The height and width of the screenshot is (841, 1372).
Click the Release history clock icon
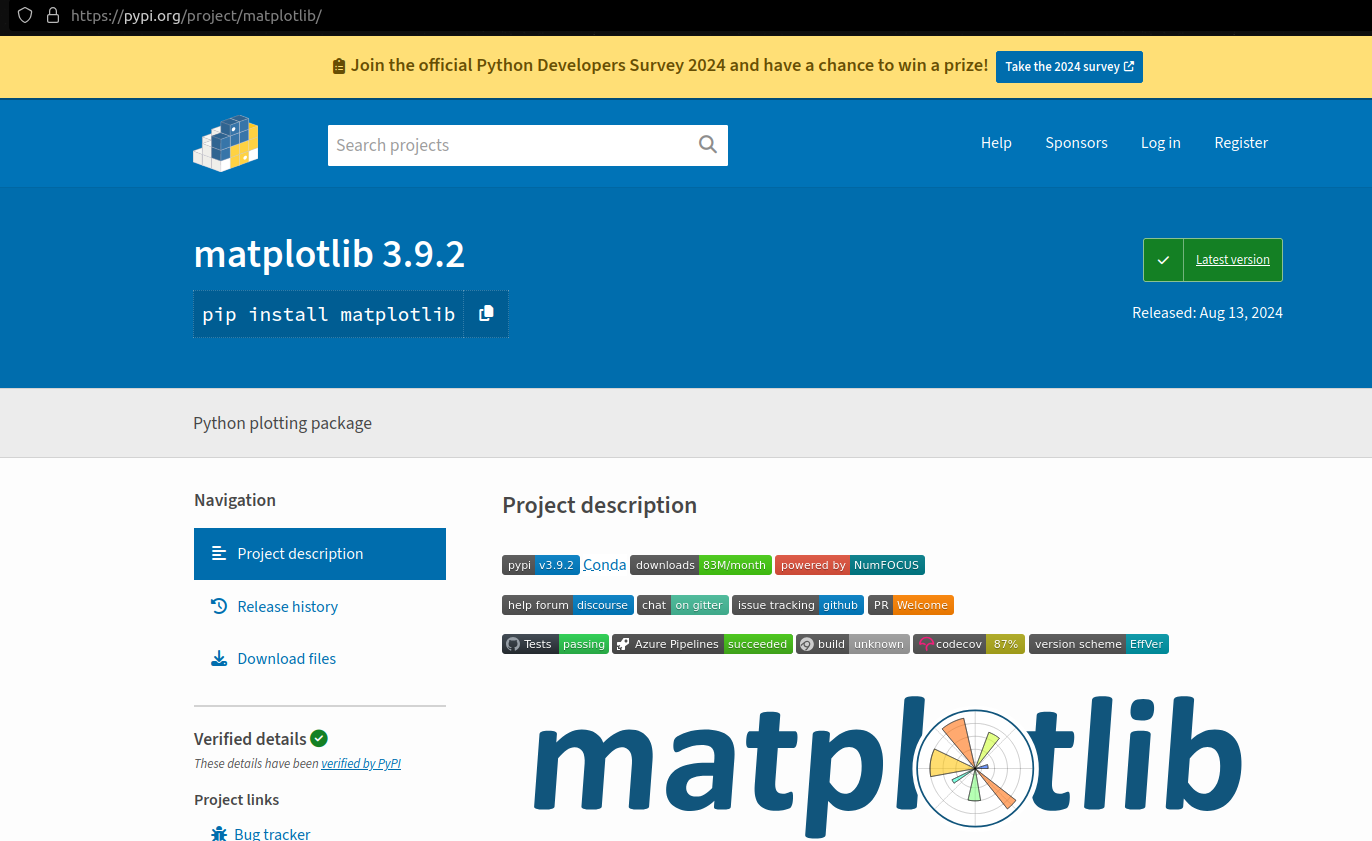coord(219,606)
